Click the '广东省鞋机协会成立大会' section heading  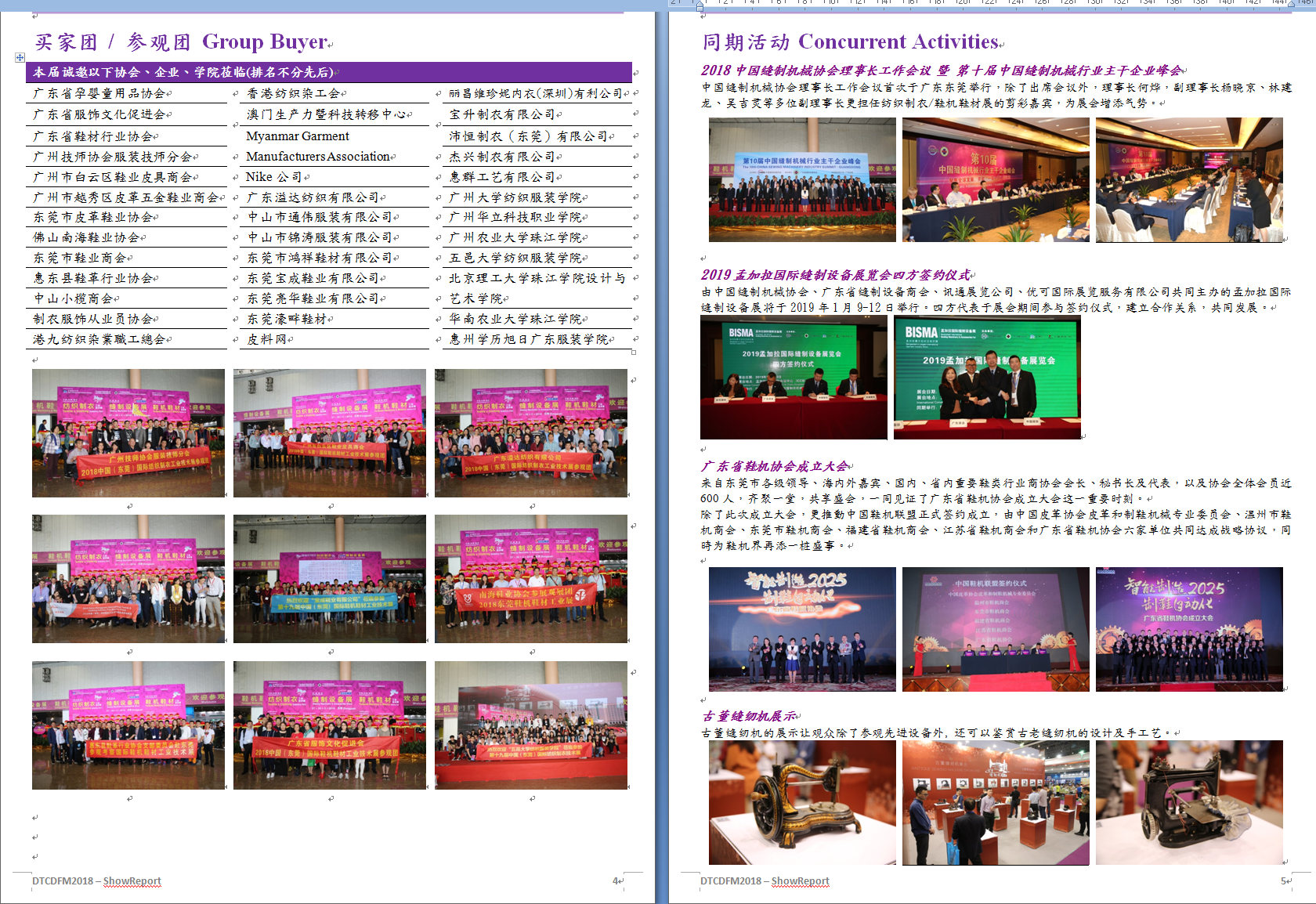[774, 466]
